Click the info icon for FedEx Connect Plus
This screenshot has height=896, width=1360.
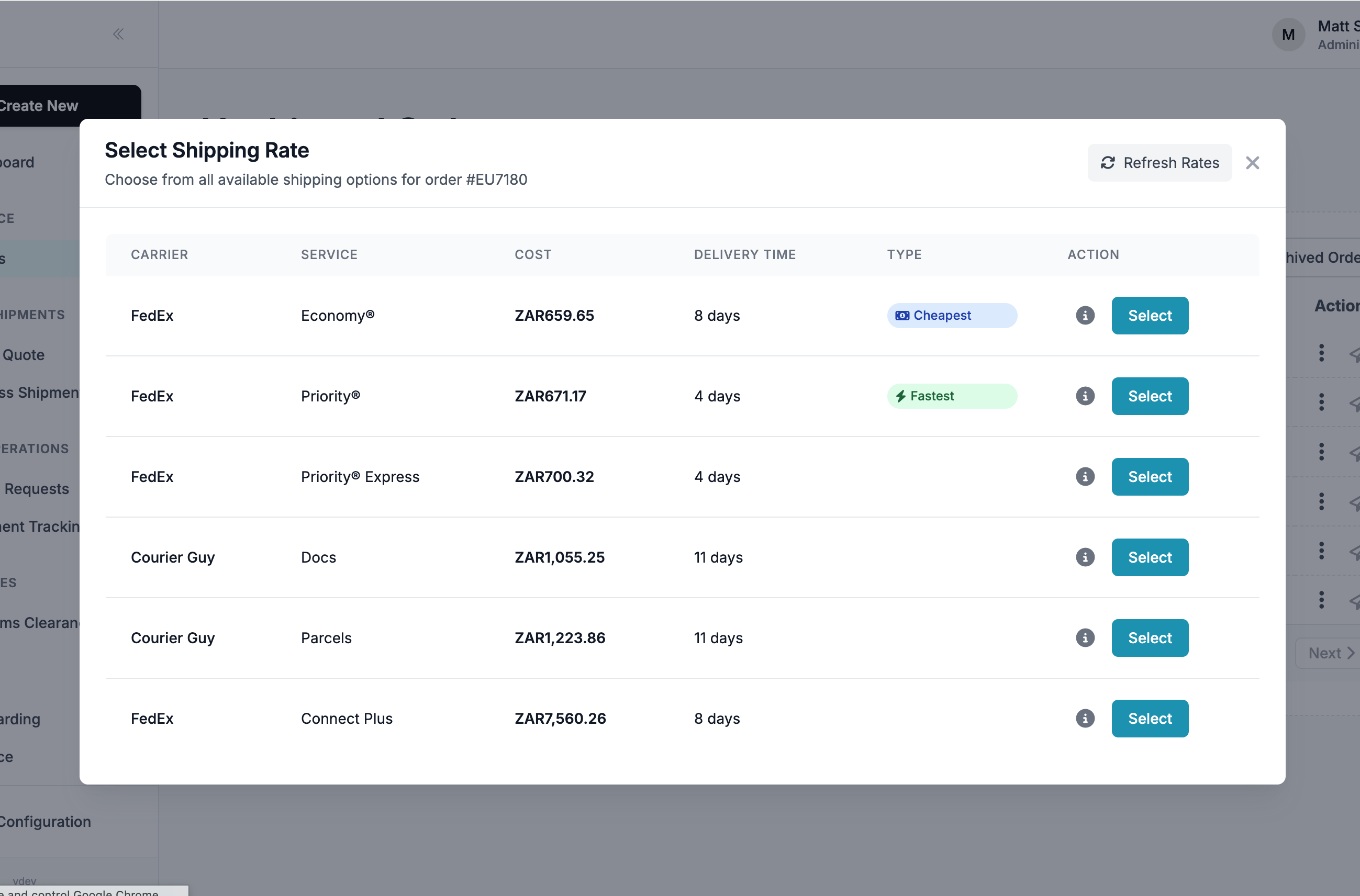1085,718
